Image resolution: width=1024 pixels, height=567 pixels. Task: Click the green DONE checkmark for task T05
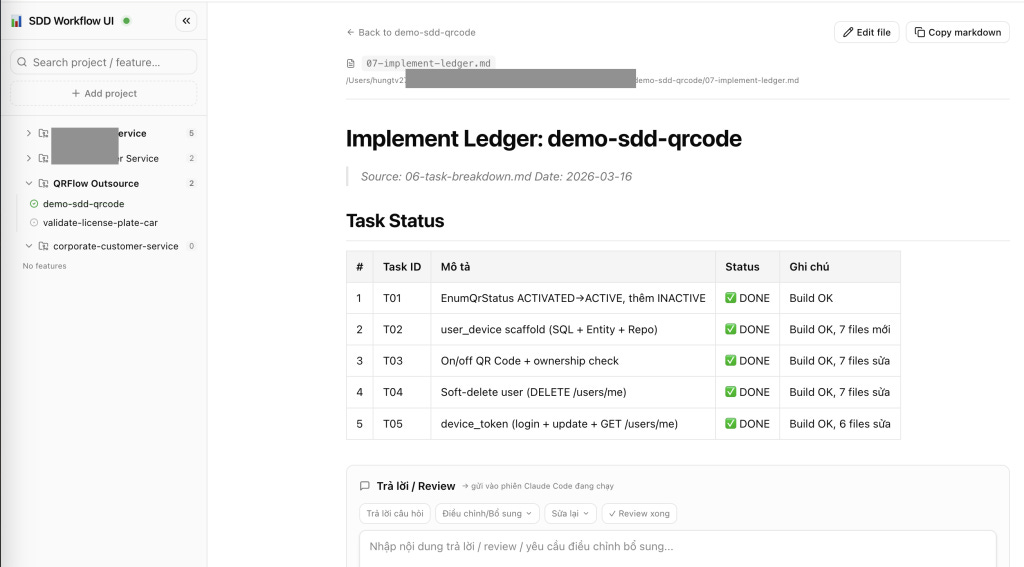731,424
